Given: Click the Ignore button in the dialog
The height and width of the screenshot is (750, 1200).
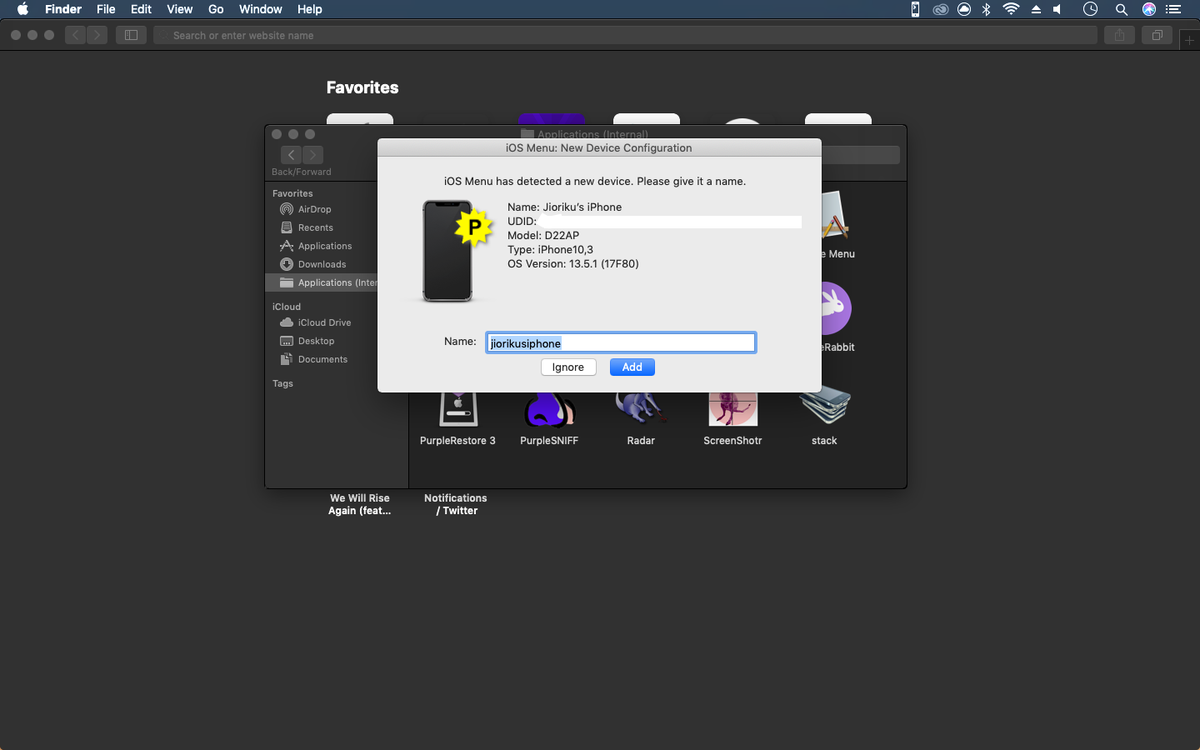Looking at the screenshot, I should (x=568, y=367).
